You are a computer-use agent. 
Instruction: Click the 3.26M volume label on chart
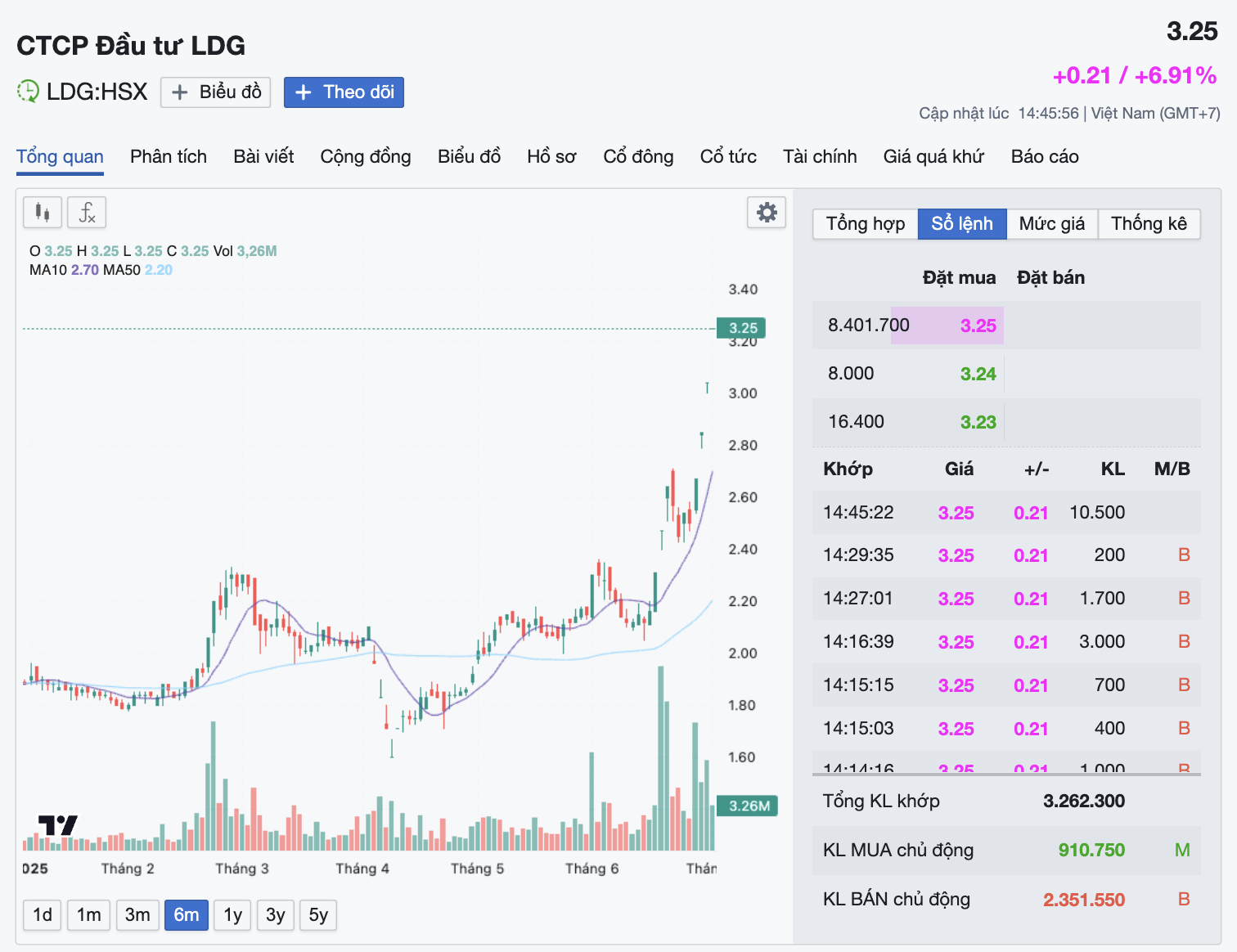pos(748,806)
